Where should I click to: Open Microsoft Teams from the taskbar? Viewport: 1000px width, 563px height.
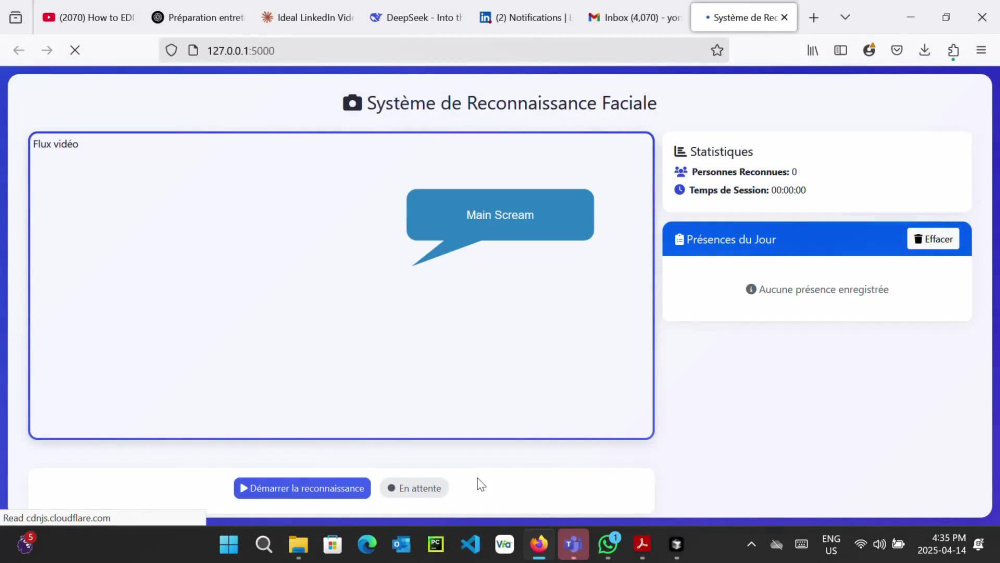(x=573, y=545)
